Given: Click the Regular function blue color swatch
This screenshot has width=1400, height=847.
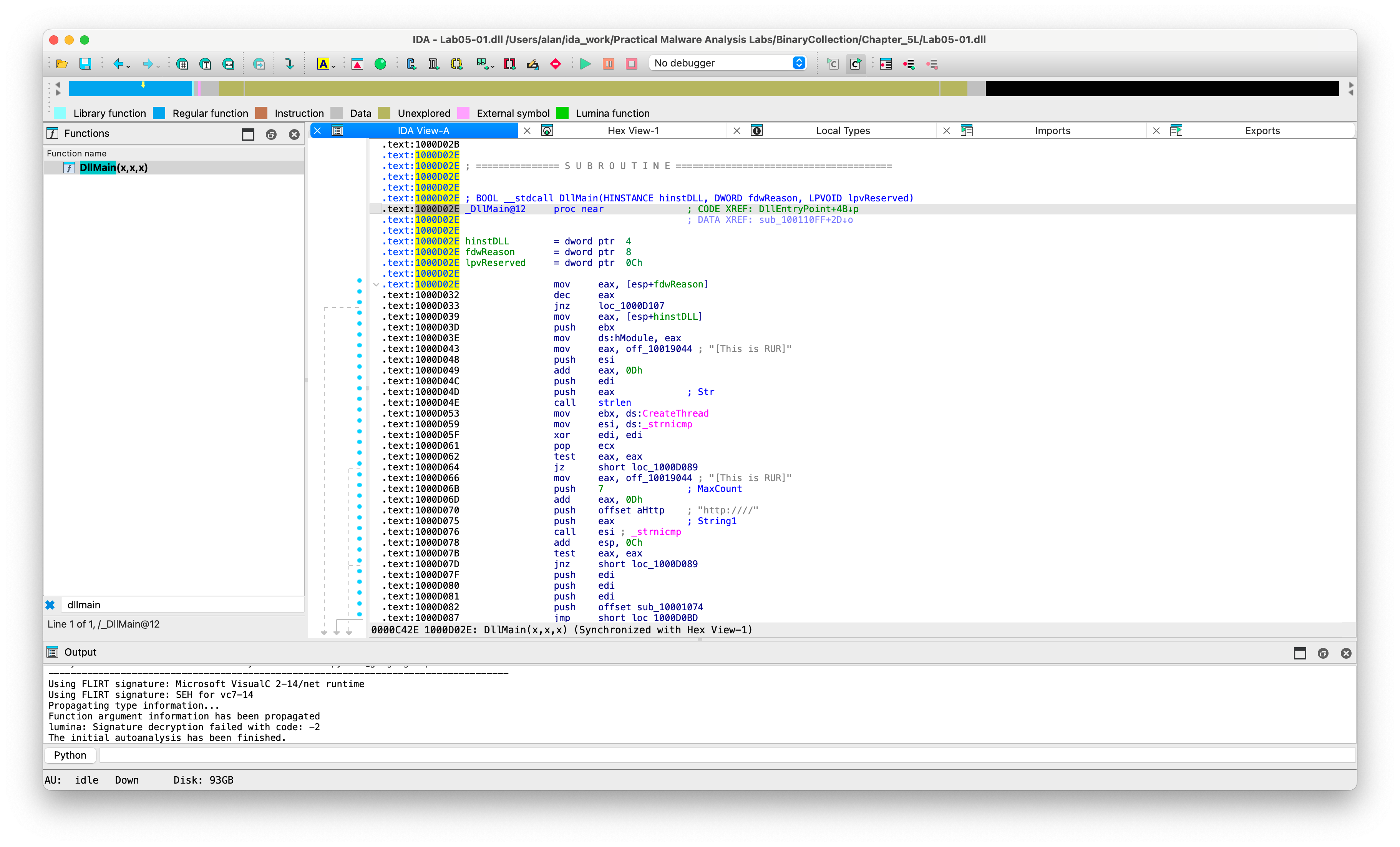Looking at the screenshot, I should point(160,113).
